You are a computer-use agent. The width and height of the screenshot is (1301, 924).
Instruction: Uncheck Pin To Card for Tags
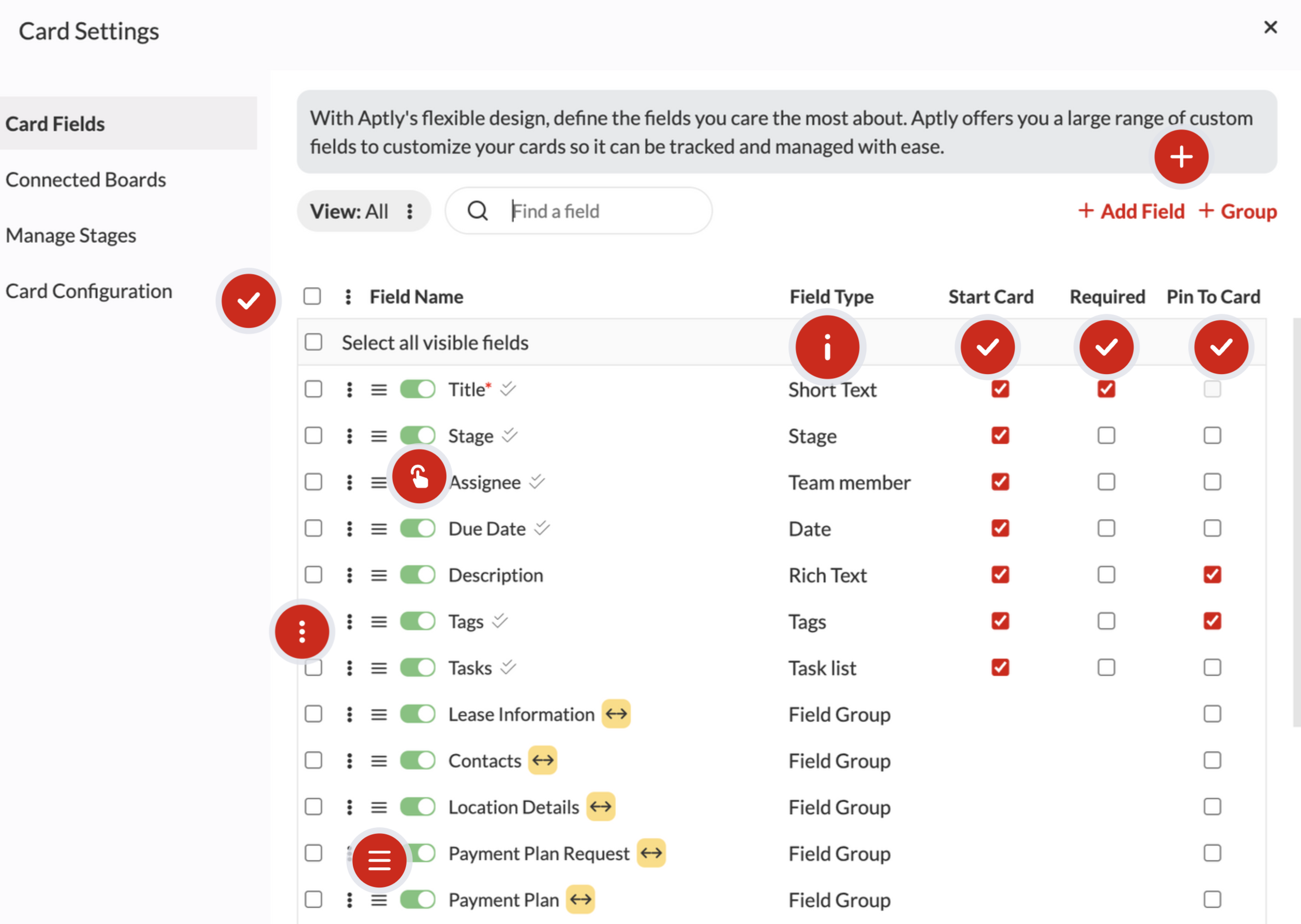click(1211, 621)
